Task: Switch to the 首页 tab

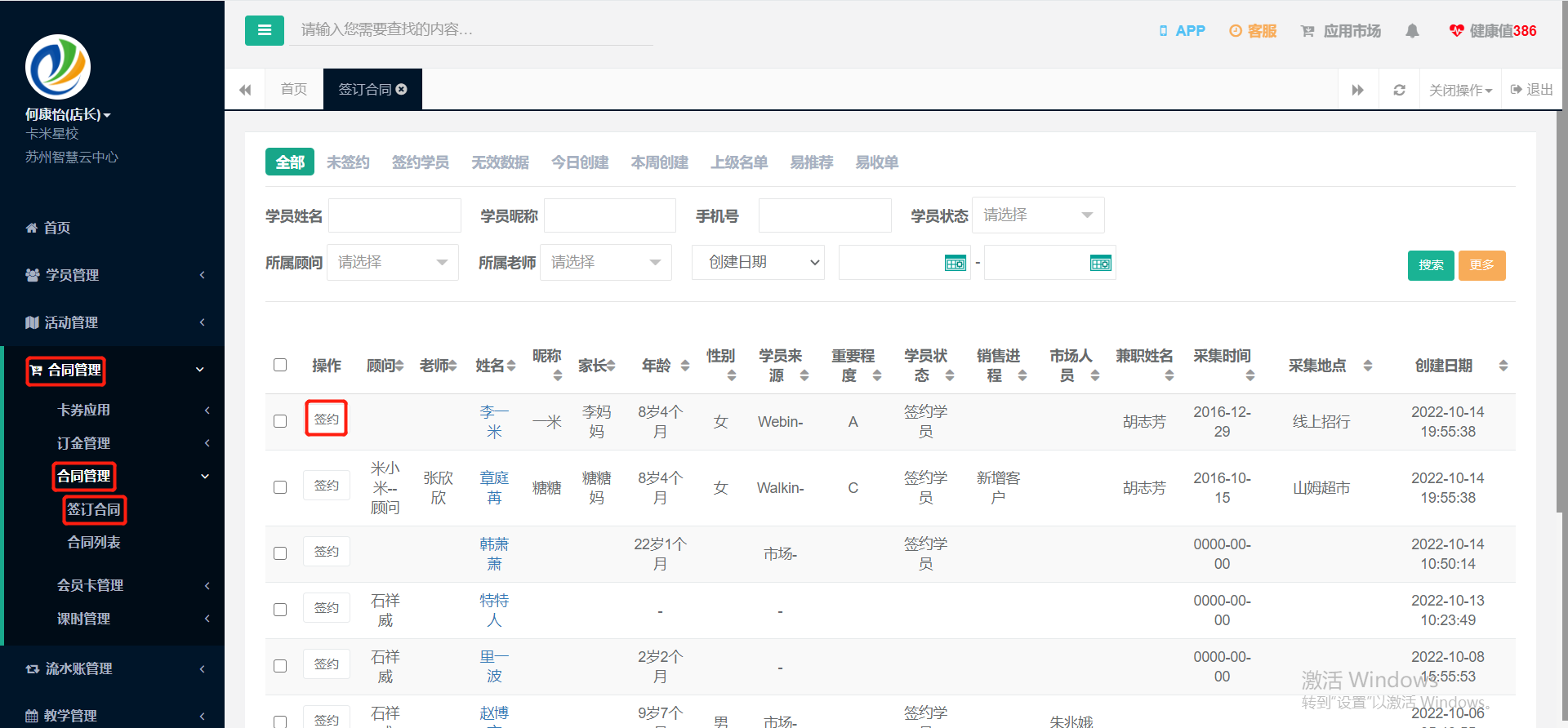Action: (x=294, y=89)
